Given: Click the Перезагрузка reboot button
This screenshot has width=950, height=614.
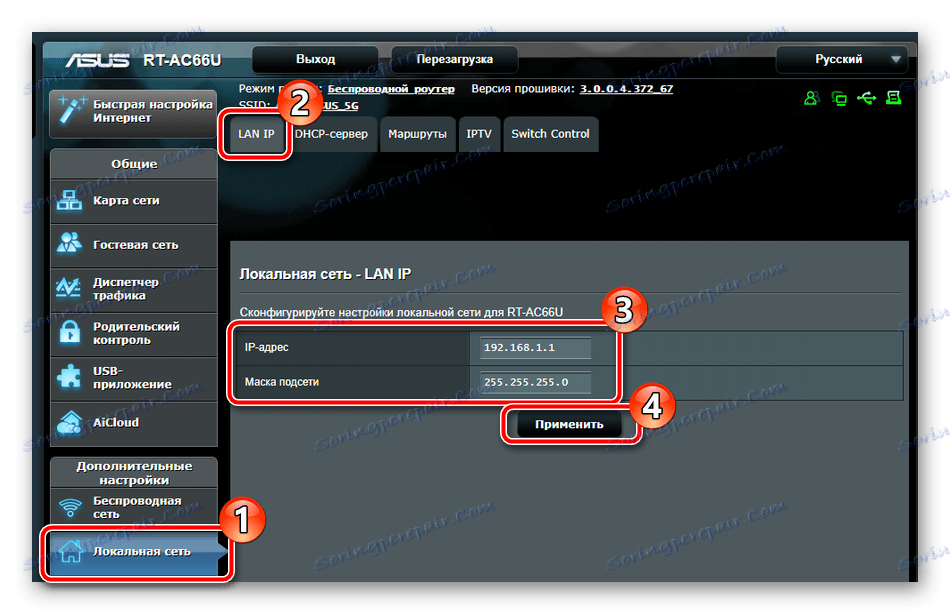Looking at the screenshot, I should tap(454, 59).
